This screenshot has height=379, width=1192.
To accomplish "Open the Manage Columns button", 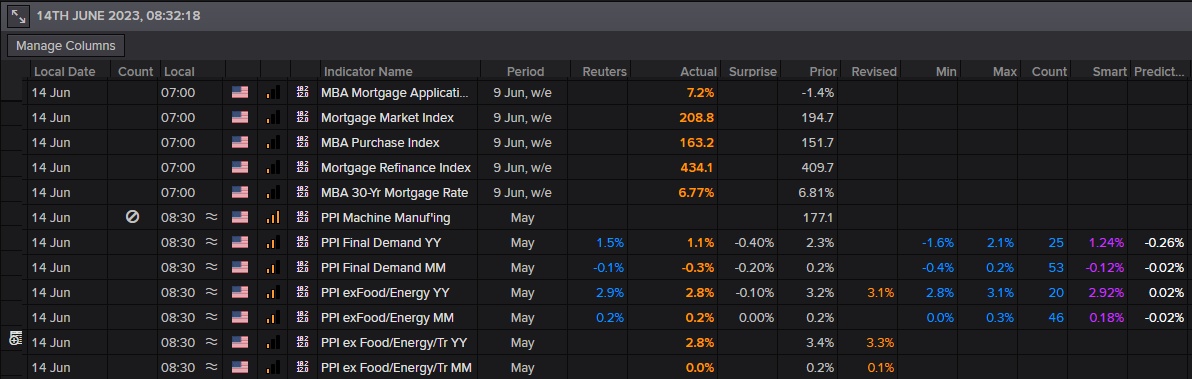I will click(65, 46).
